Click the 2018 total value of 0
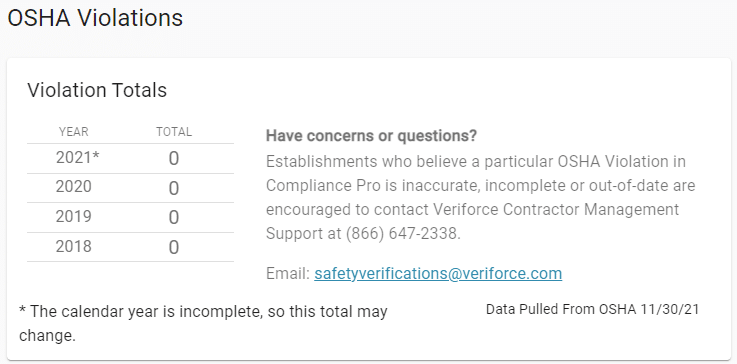The image size is (737, 364). [174, 247]
